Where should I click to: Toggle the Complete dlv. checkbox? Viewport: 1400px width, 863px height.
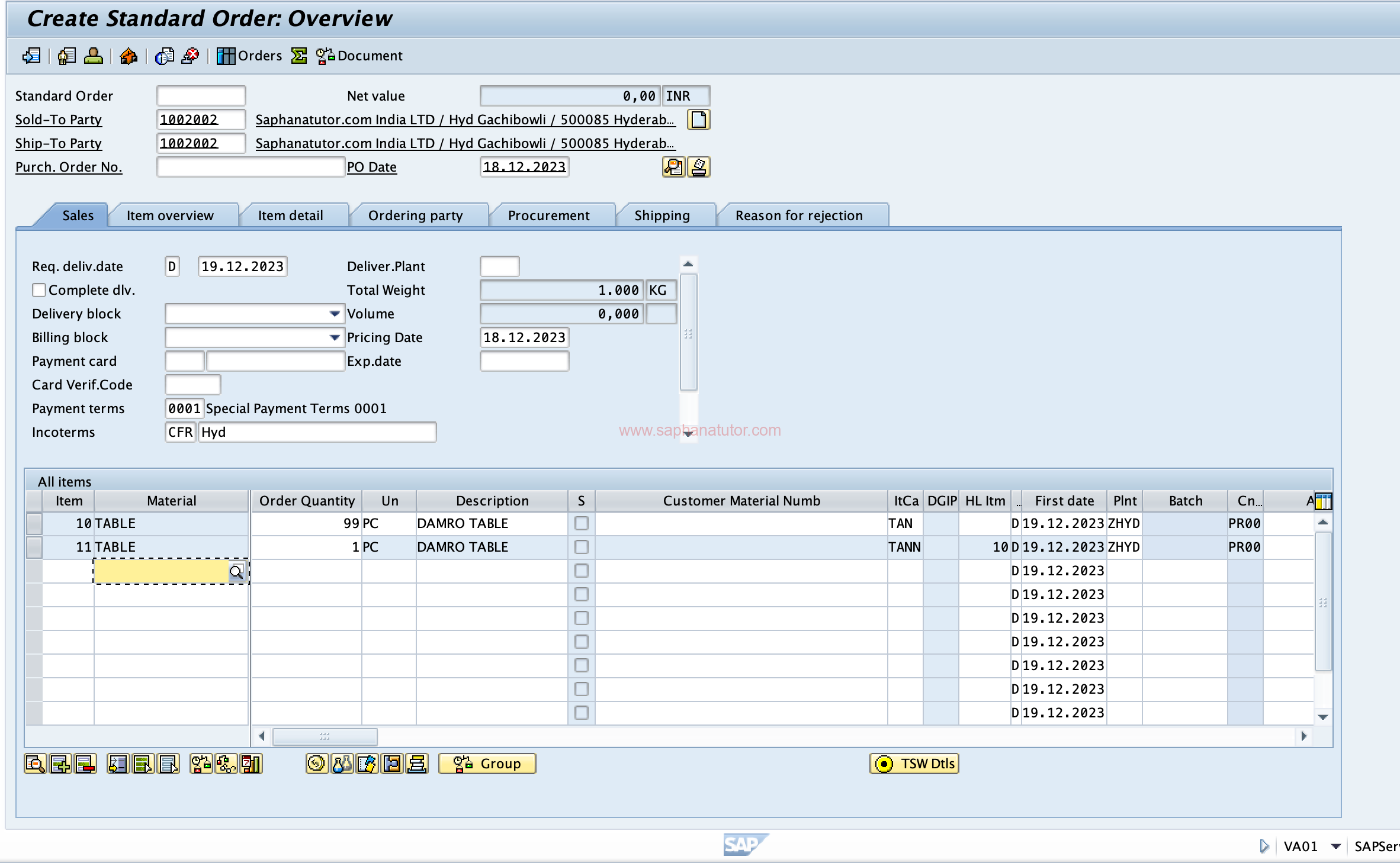pos(39,290)
